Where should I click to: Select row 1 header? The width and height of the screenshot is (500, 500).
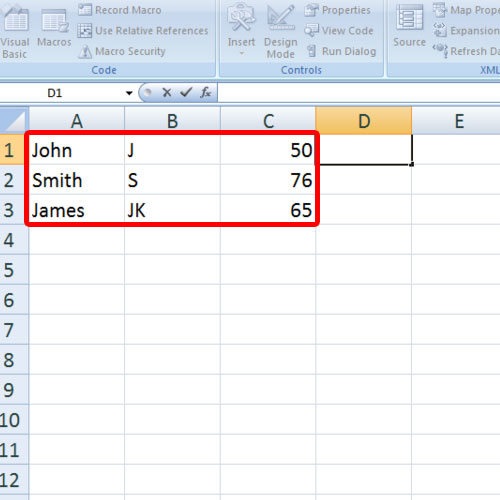point(14,150)
